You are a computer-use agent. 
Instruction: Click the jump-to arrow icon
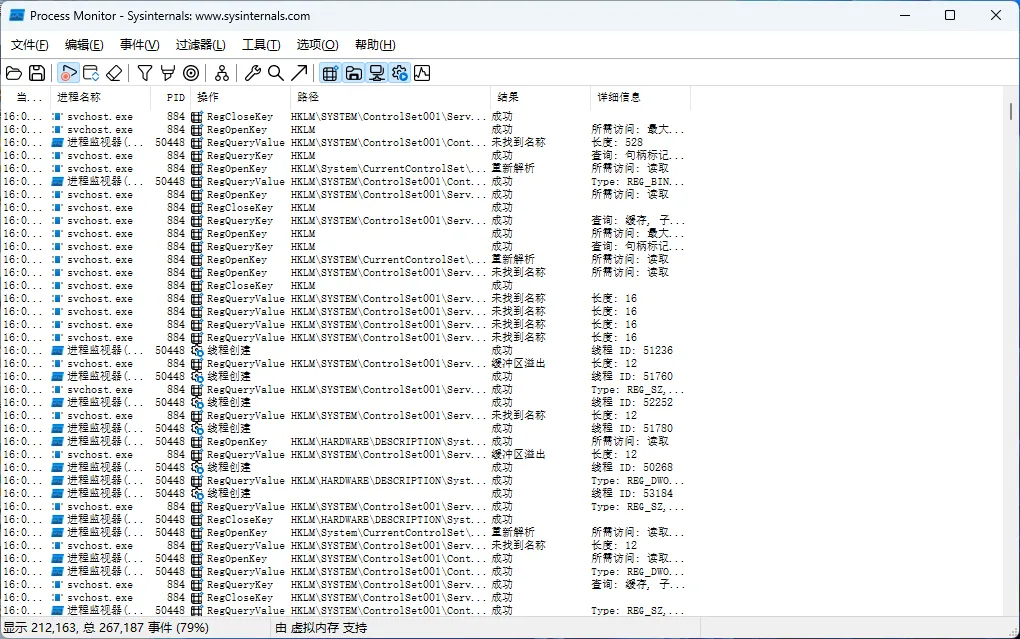pos(299,73)
